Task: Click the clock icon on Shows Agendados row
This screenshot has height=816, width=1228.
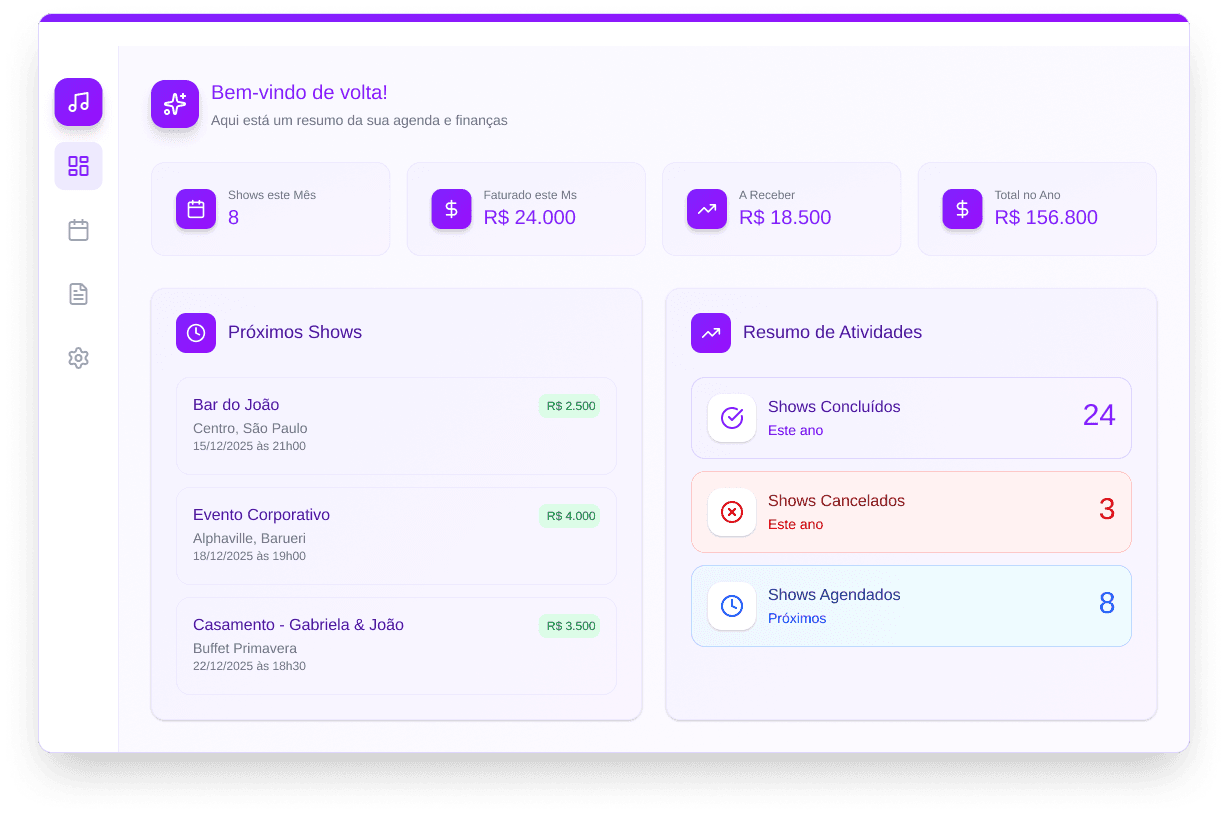Action: pos(732,606)
